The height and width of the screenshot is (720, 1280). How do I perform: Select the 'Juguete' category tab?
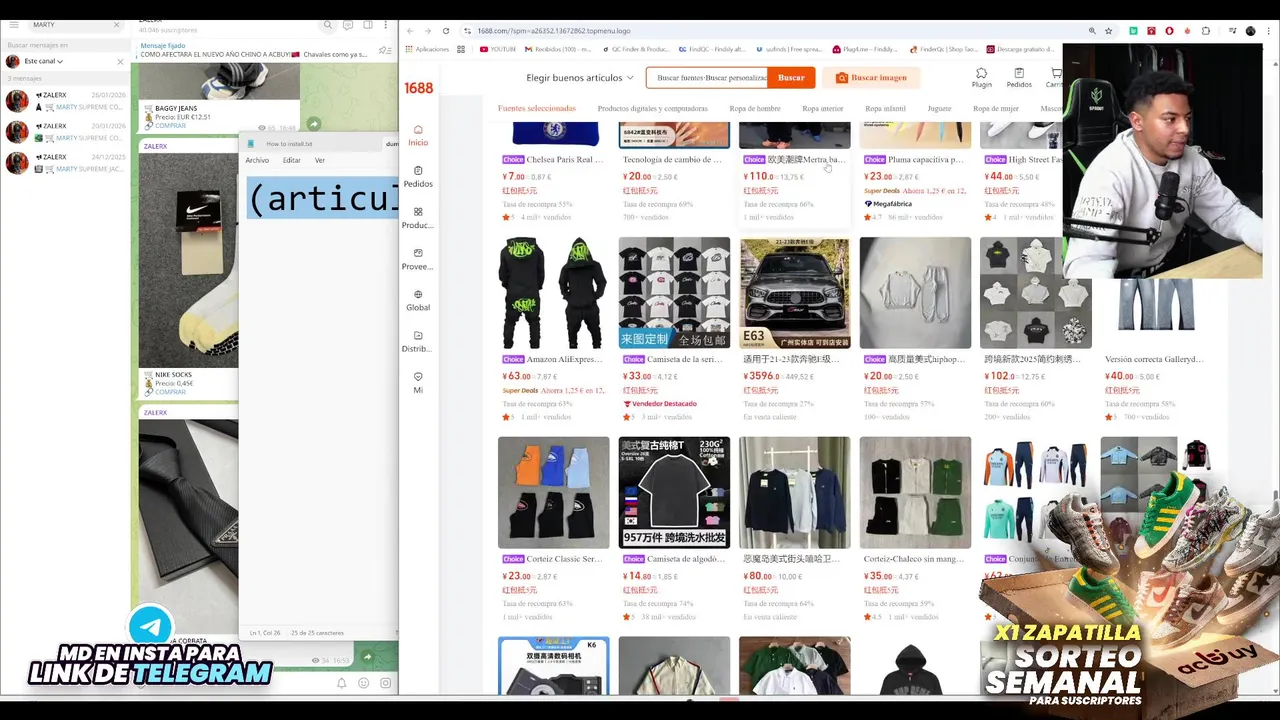click(x=939, y=108)
